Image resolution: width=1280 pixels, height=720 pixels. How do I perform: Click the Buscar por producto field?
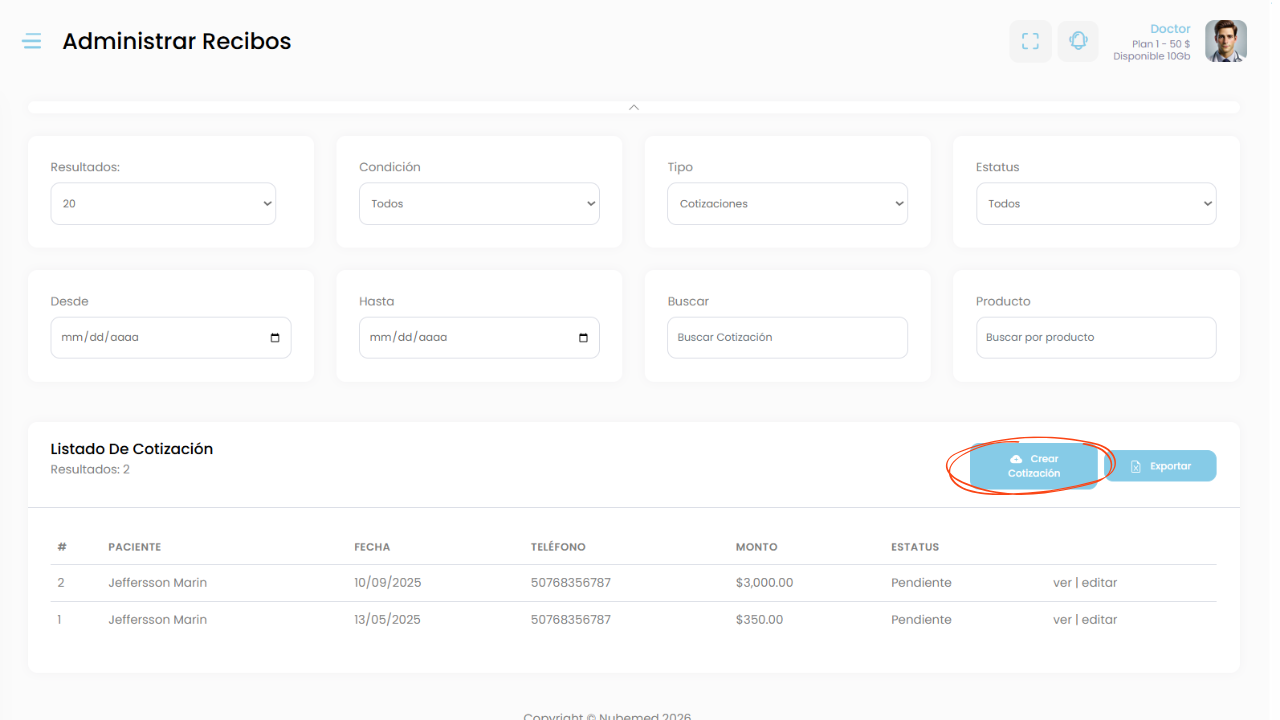1096,338
